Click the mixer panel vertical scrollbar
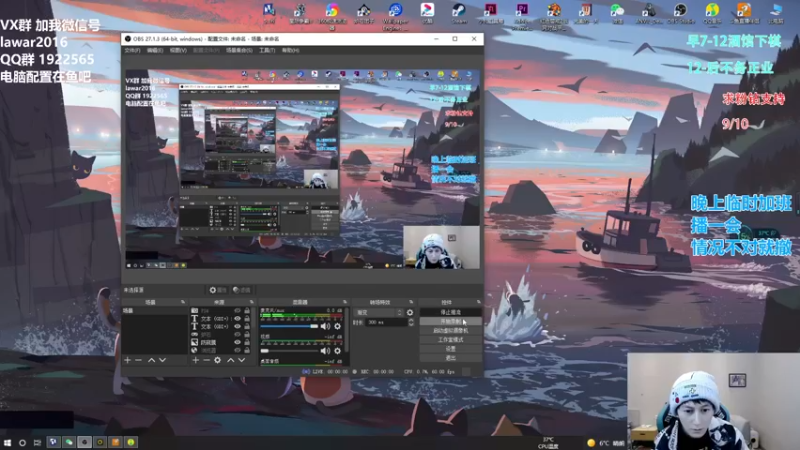This screenshot has width=800, height=450. tap(346, 330)
